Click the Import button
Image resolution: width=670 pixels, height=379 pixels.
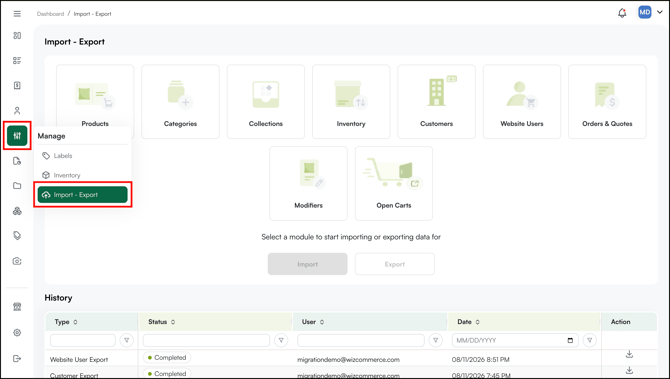308,264
